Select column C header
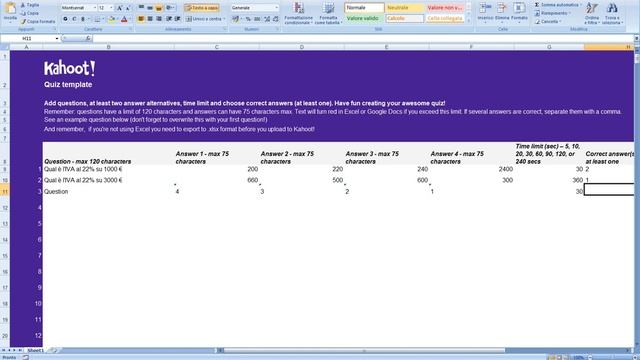The image size is (640, 360). [216, 47]
